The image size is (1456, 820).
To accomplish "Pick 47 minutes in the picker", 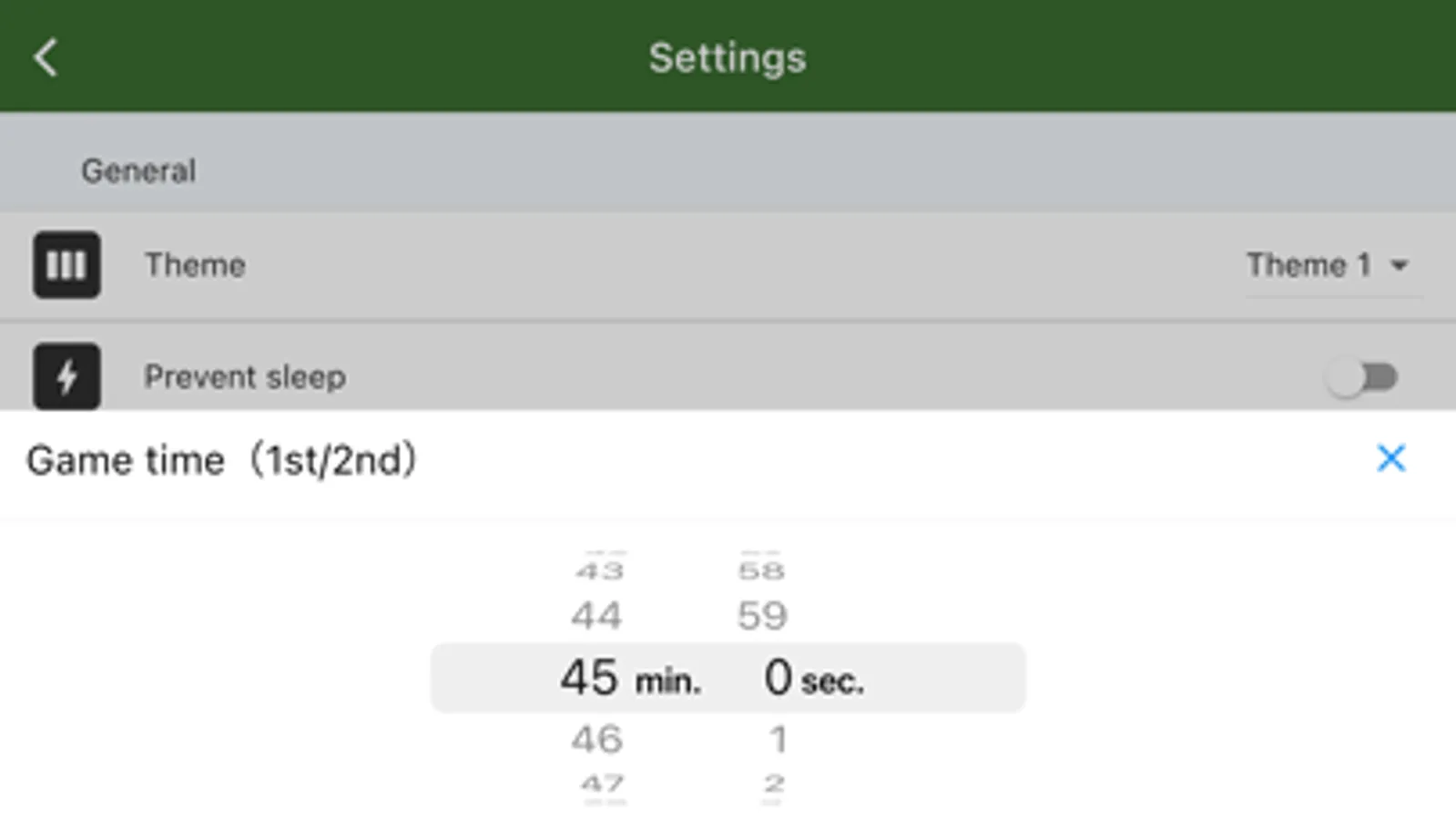I will coord(602,783).
